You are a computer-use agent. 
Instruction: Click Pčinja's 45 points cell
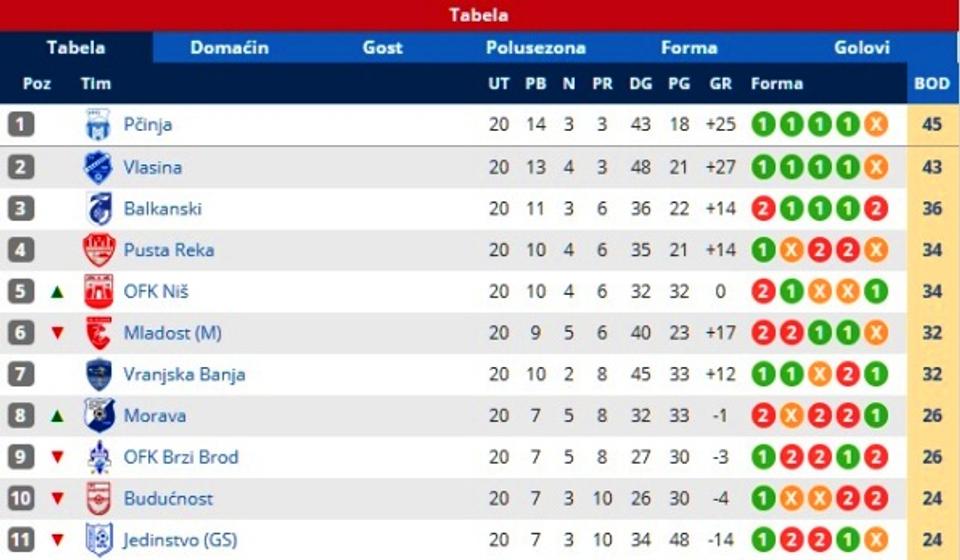click(932, 125)
